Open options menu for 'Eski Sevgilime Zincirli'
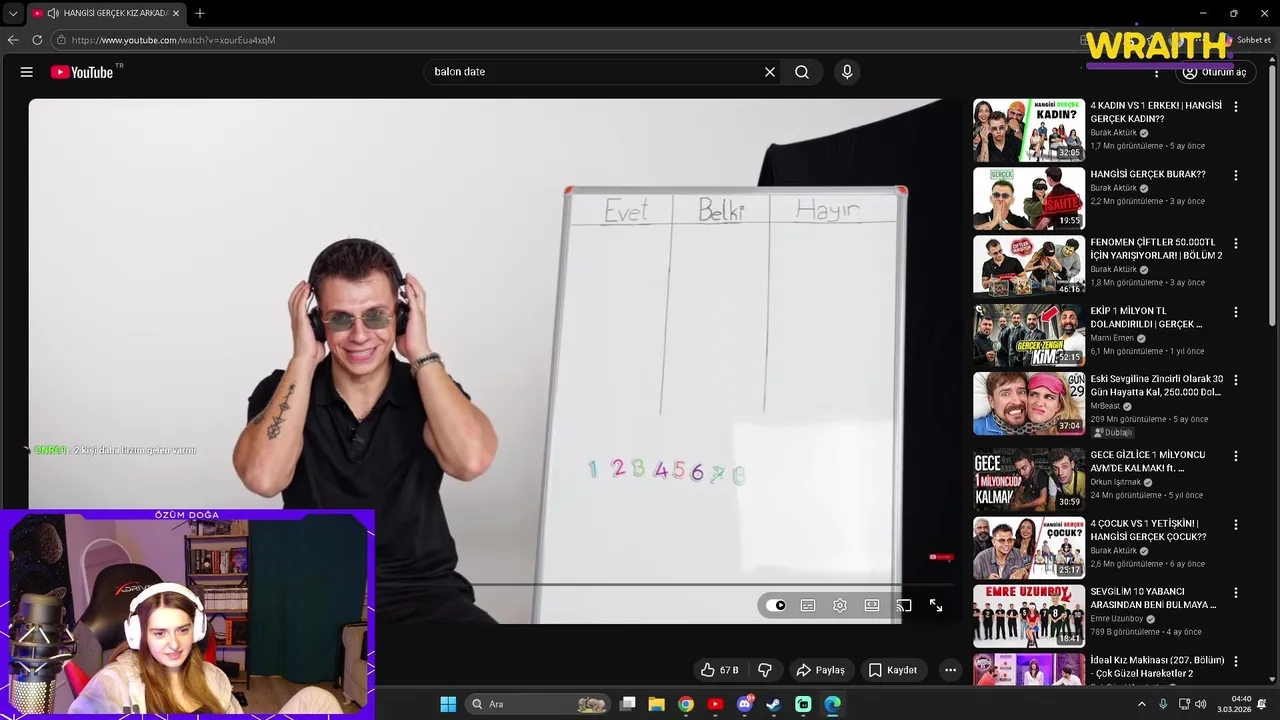The width and height of the screenshot is (1280, 720). [x=1236, y=380]
